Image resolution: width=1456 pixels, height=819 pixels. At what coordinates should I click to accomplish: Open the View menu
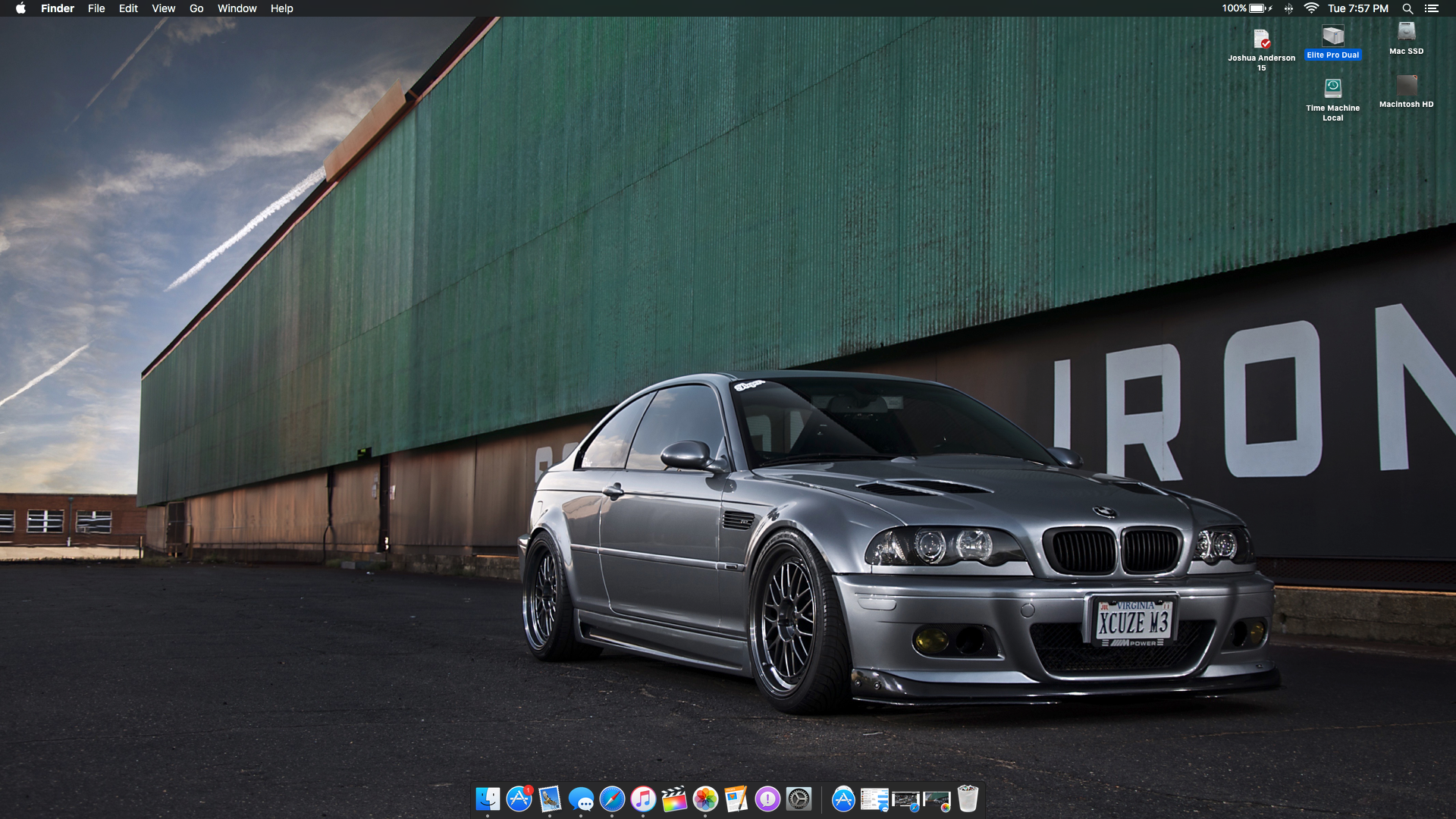click(x=163, y=8)
